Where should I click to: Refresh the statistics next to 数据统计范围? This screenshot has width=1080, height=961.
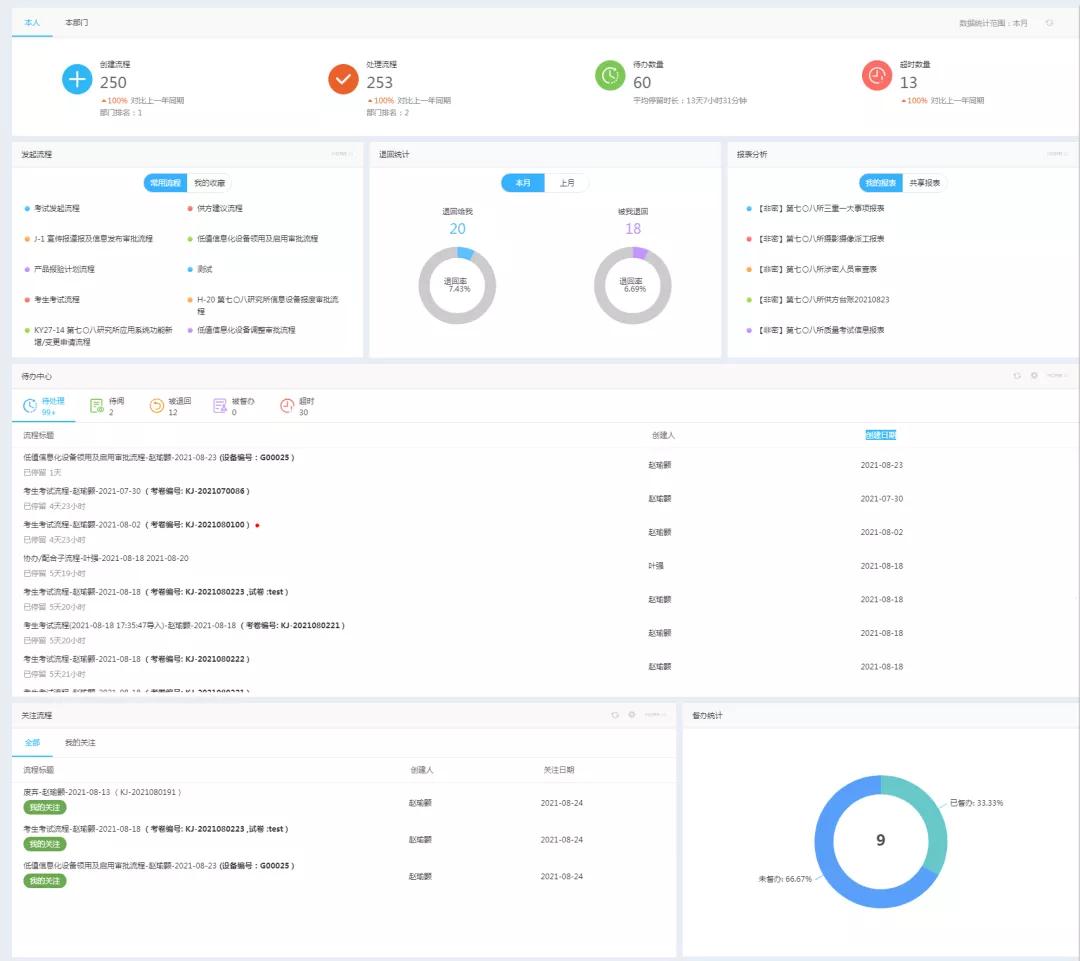tap(1050, 23)
